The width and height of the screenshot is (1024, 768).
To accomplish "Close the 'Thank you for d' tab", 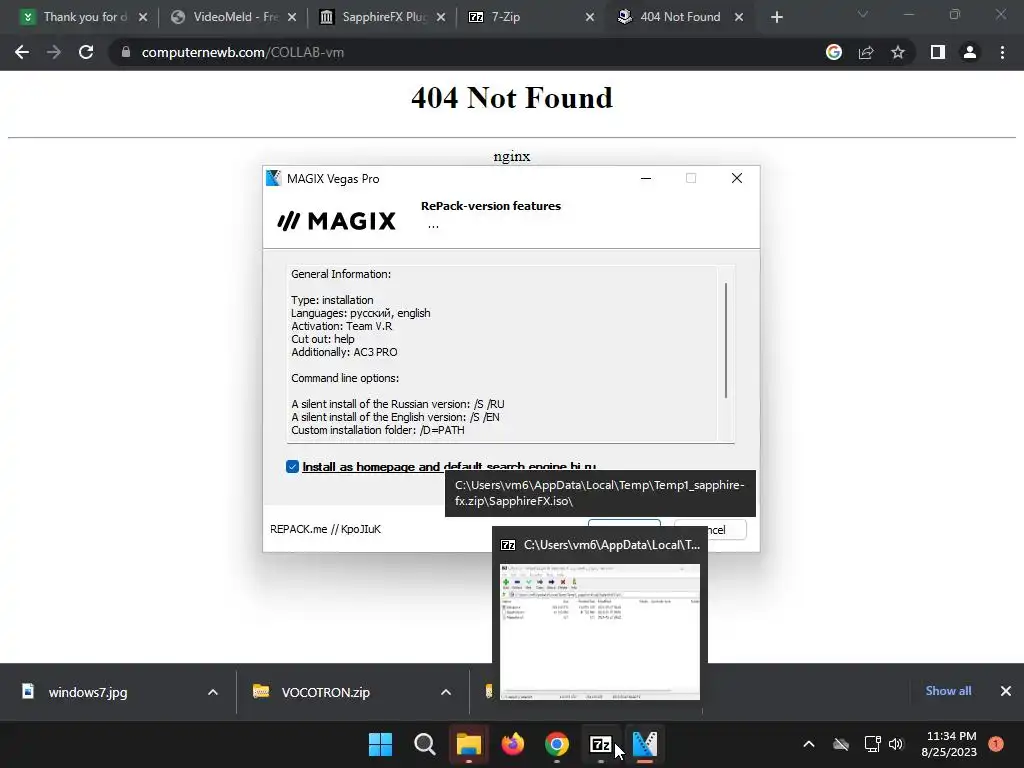I will pyautogui.click(x=143, y=17).
